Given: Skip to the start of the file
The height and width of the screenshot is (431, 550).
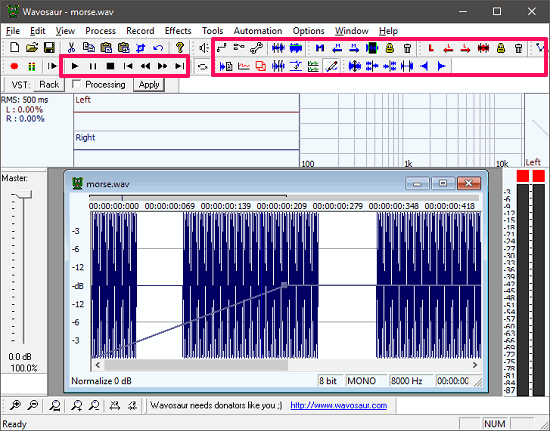Looking at the screenshot, I should coord(128,66).
